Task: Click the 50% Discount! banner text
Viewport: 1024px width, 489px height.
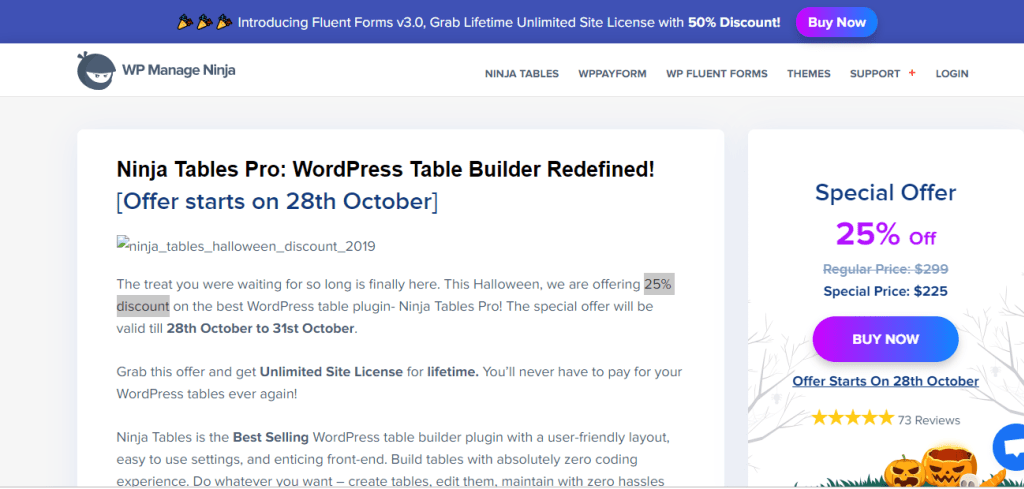Action: 733,22
